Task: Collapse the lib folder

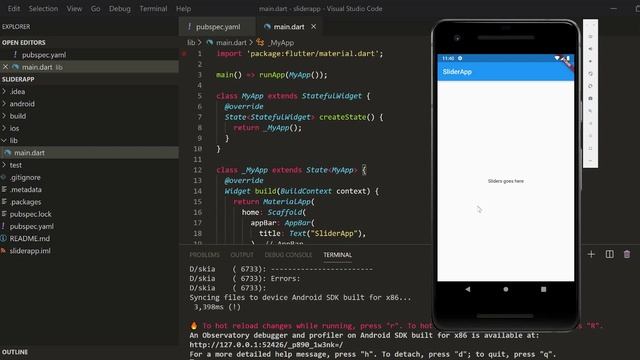Action: coord(4,140)
